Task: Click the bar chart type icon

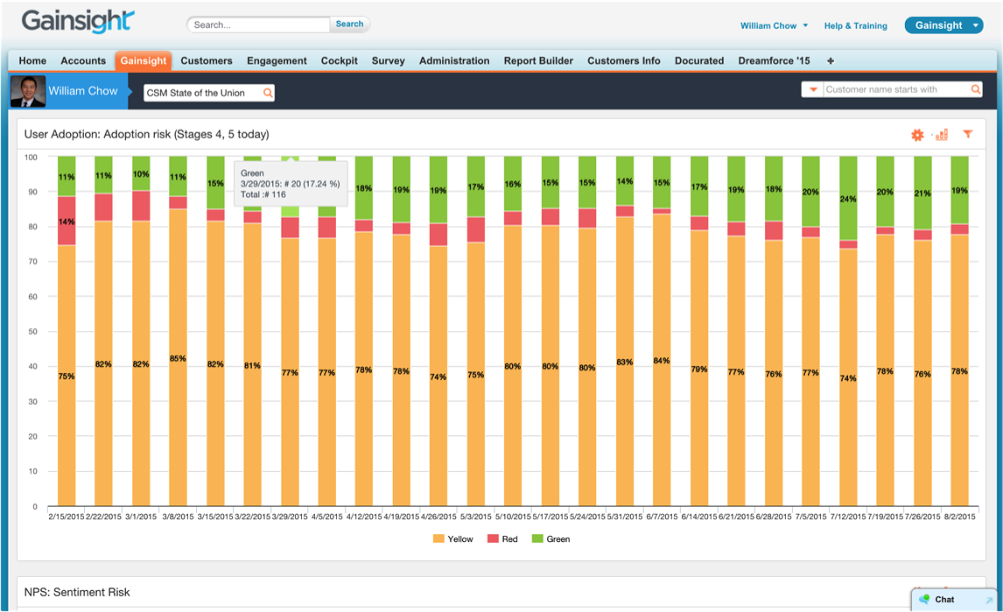Action: tap(941, 135)
